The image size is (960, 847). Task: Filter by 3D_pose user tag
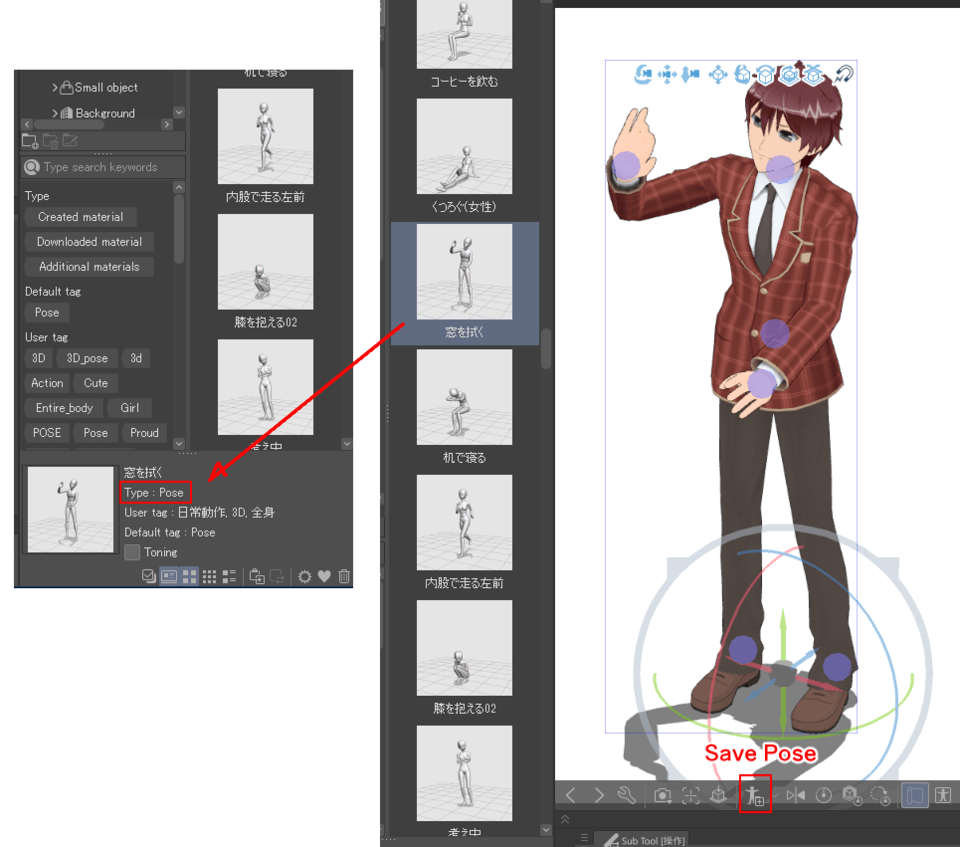tap(87, 358)
